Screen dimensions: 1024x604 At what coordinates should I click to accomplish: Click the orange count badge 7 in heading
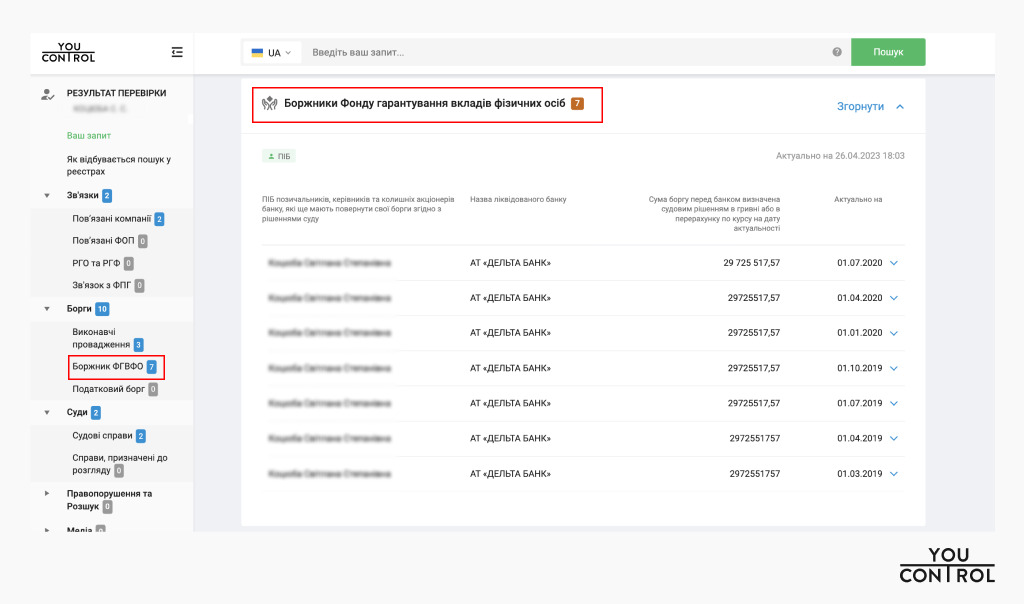577,103
